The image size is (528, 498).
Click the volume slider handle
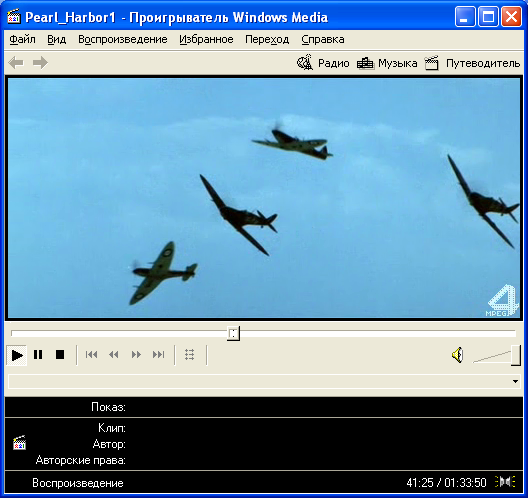click(516, 355)
